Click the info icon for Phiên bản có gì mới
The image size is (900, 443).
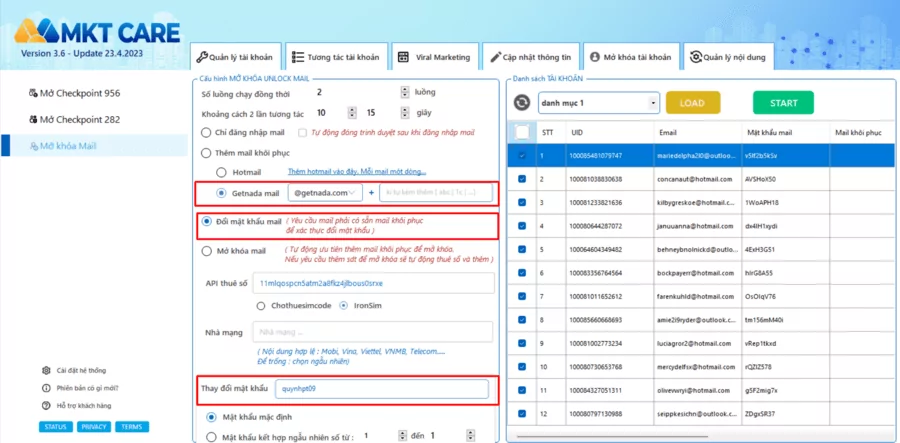coord(47,388)
